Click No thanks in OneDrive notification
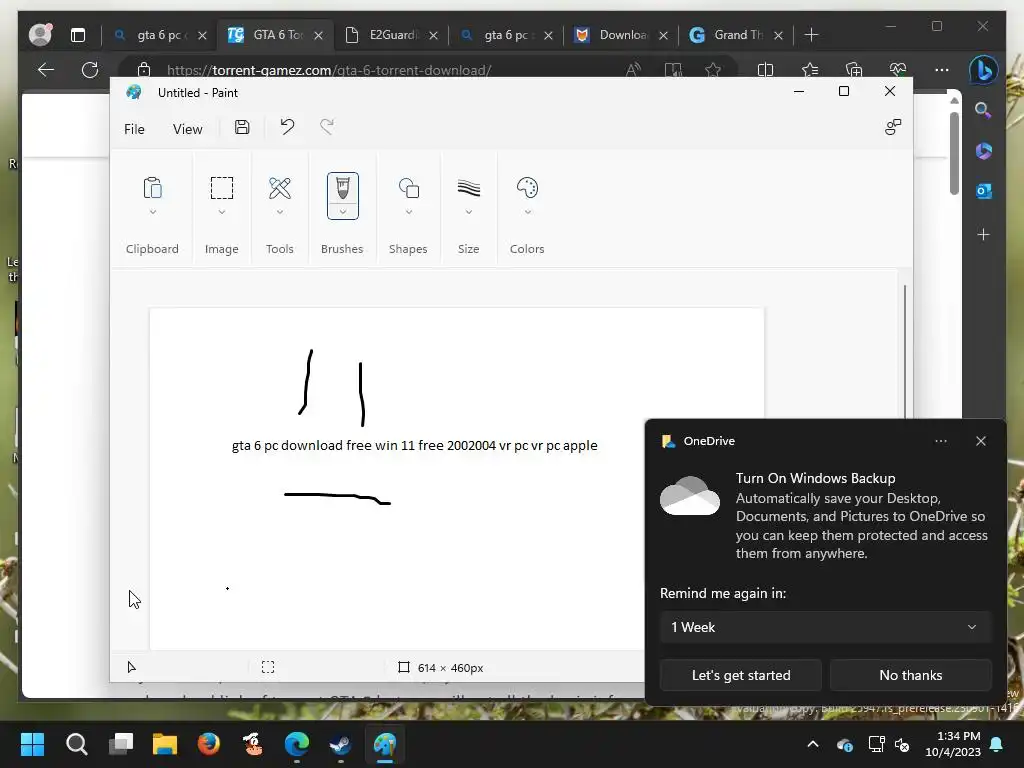 [x=910, y=675]
